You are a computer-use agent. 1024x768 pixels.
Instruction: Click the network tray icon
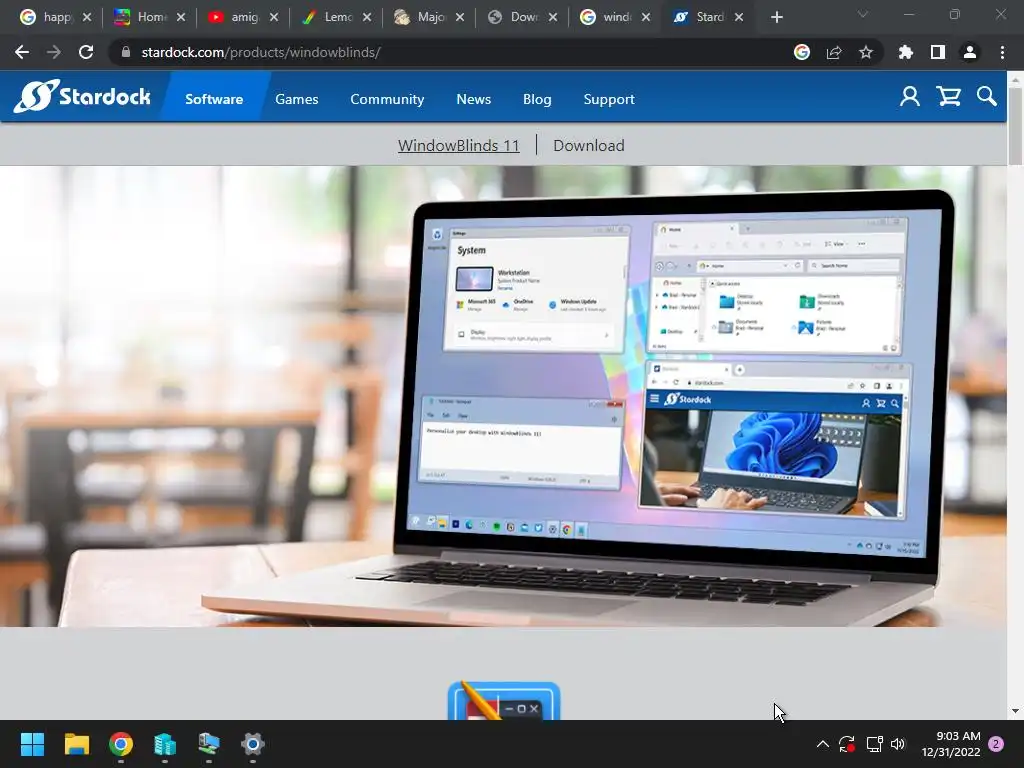tap(874, 744)
